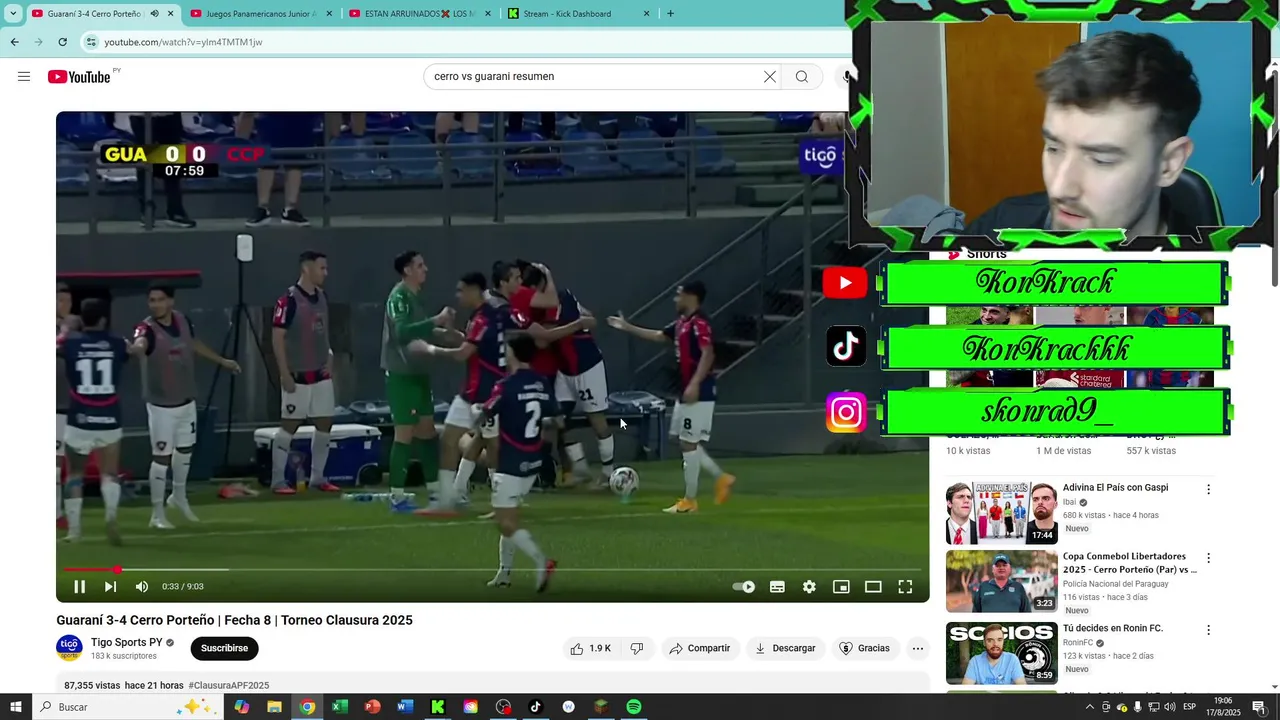Open the PowerPoint taskbar icon

point(372,707)
